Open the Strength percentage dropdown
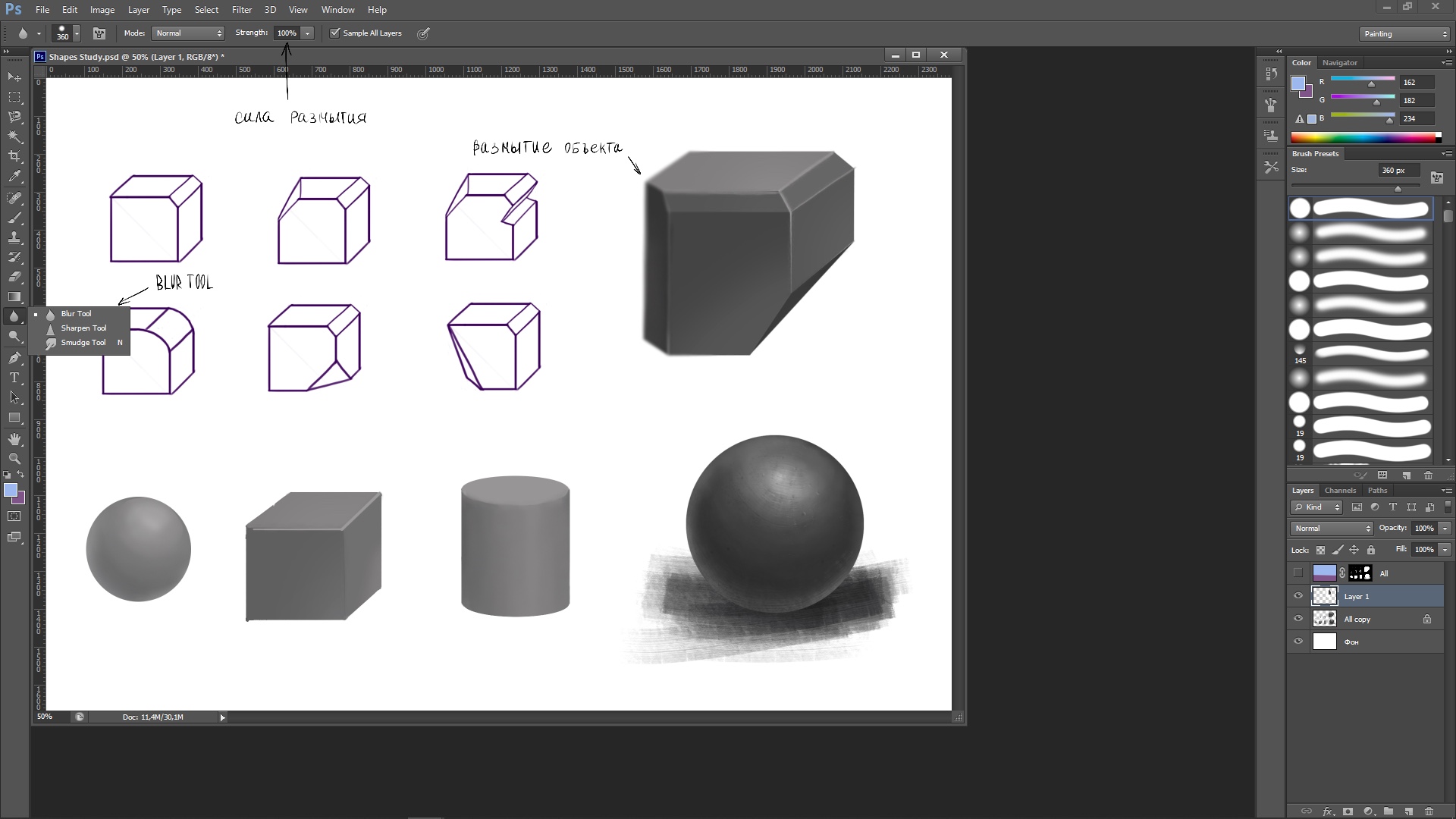The width and height of the screenshot is (1456, 819). (307, 33)
